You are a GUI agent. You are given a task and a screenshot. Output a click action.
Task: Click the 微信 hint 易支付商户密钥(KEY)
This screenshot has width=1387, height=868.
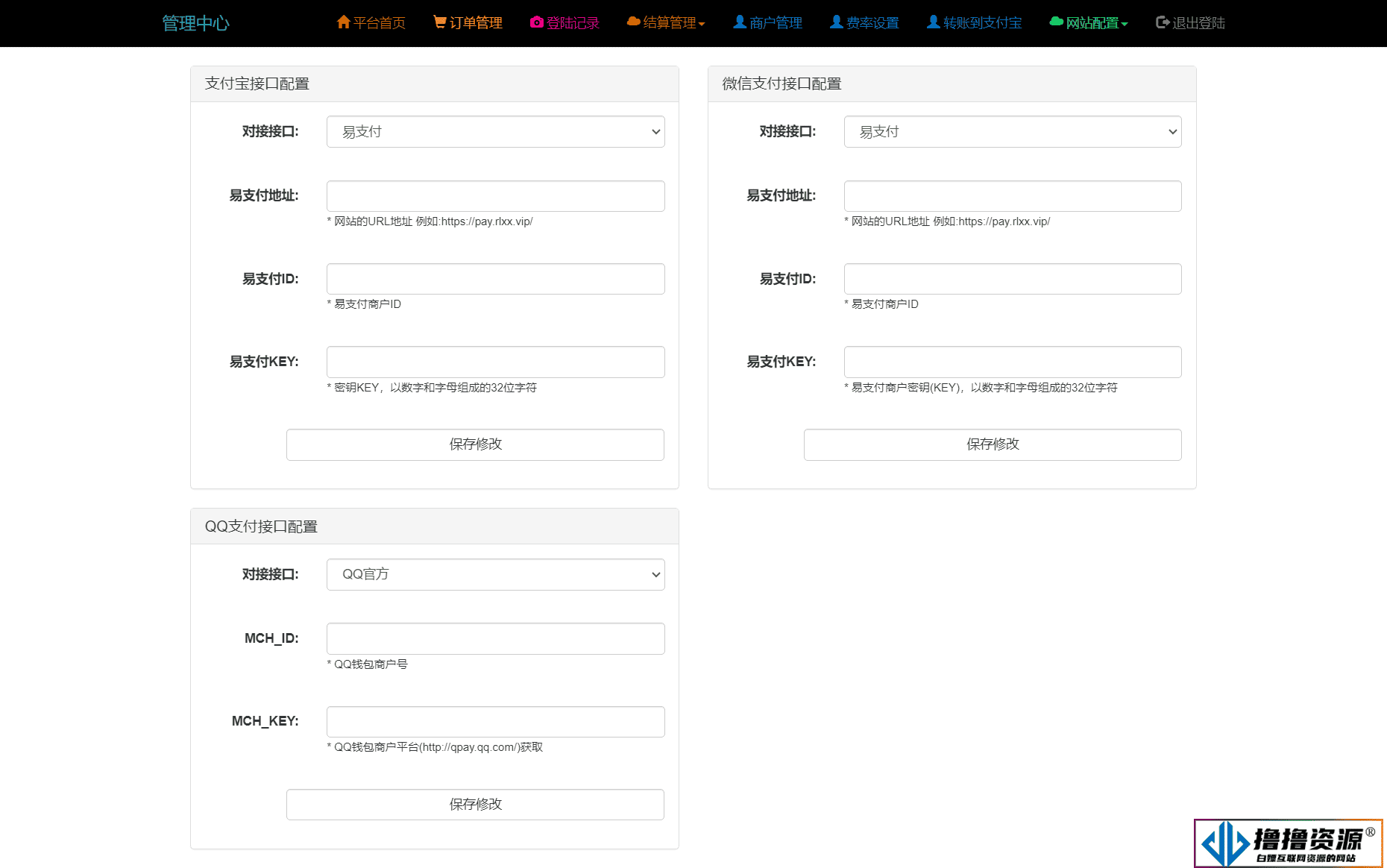pos(981,388)
